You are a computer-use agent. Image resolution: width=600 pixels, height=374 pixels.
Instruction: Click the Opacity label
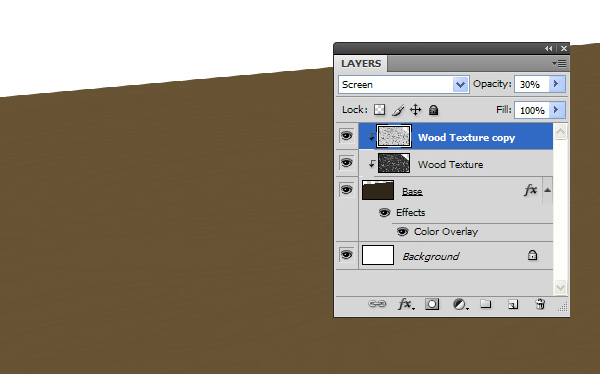tap(492, 84)
